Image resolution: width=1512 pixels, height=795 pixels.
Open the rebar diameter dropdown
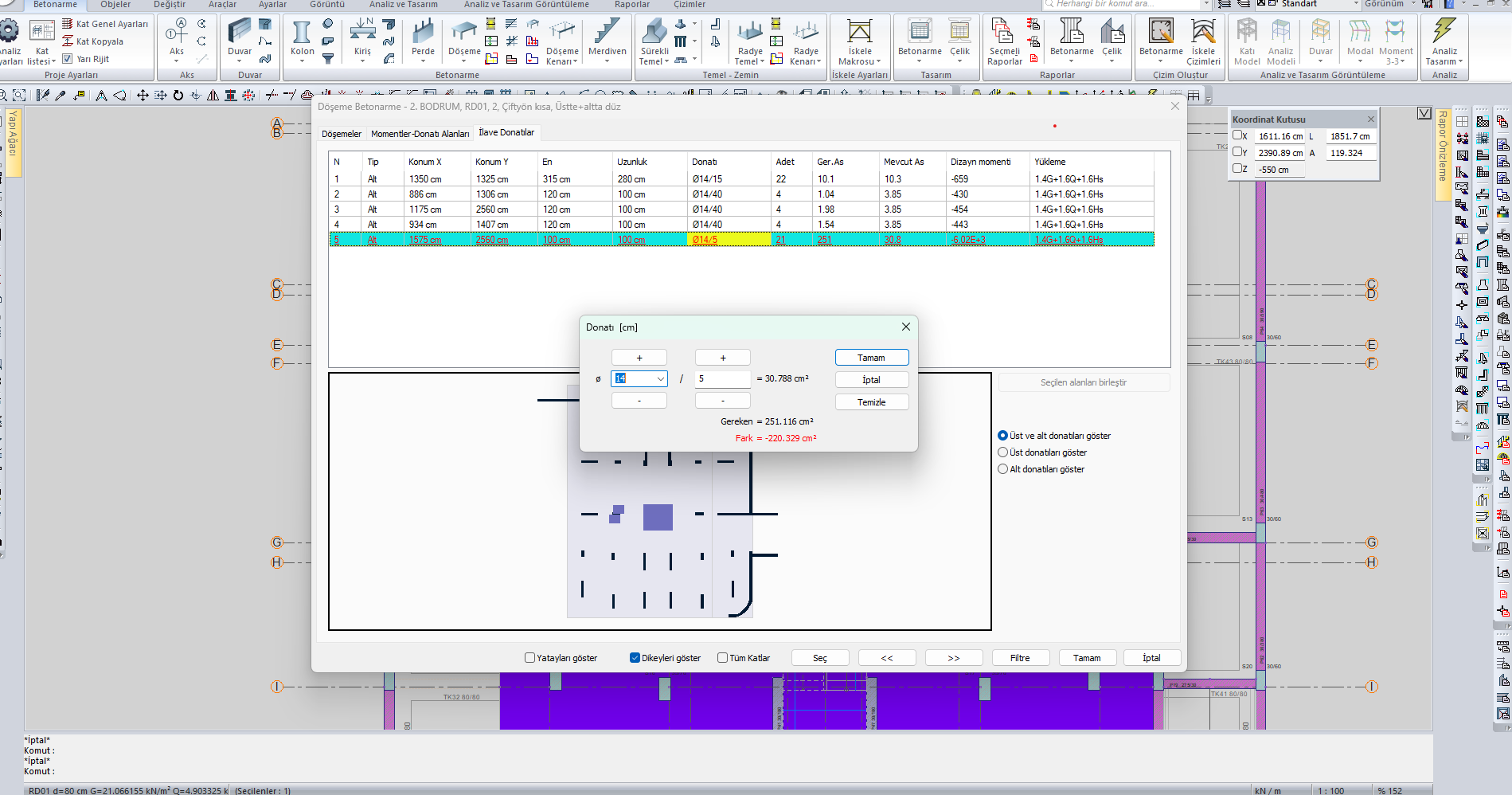pyautogui.click(x=660, y=379)
